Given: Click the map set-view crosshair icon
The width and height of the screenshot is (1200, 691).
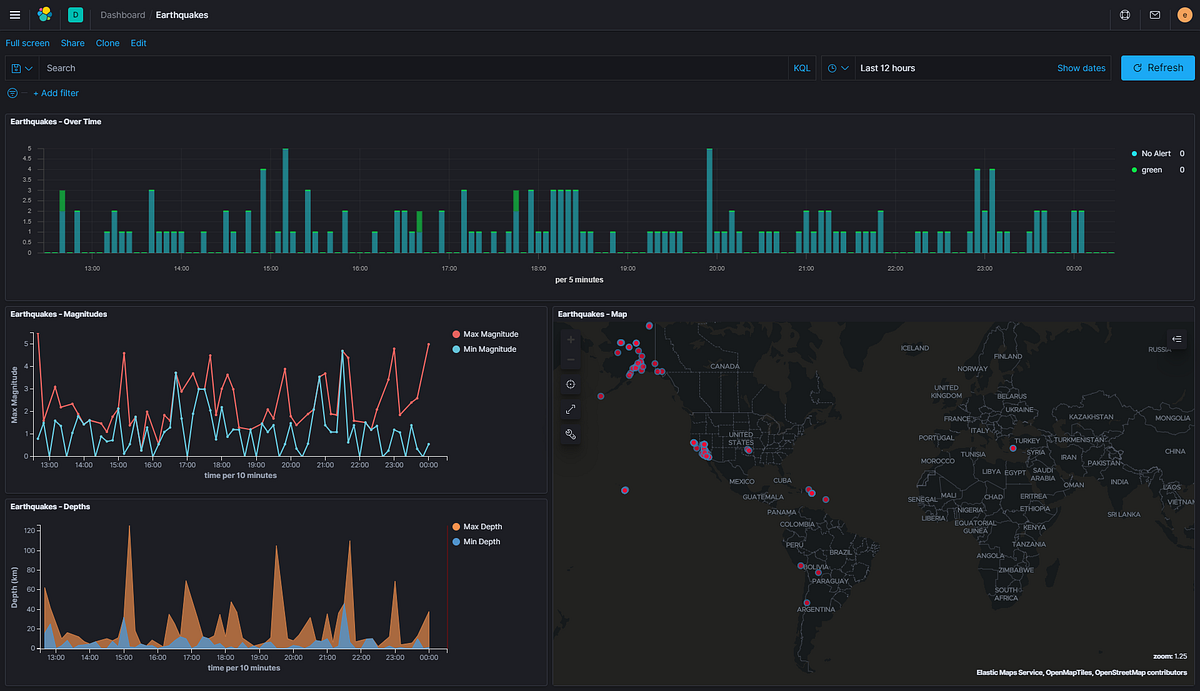Looking at the screenshot, I should [569, 384].
